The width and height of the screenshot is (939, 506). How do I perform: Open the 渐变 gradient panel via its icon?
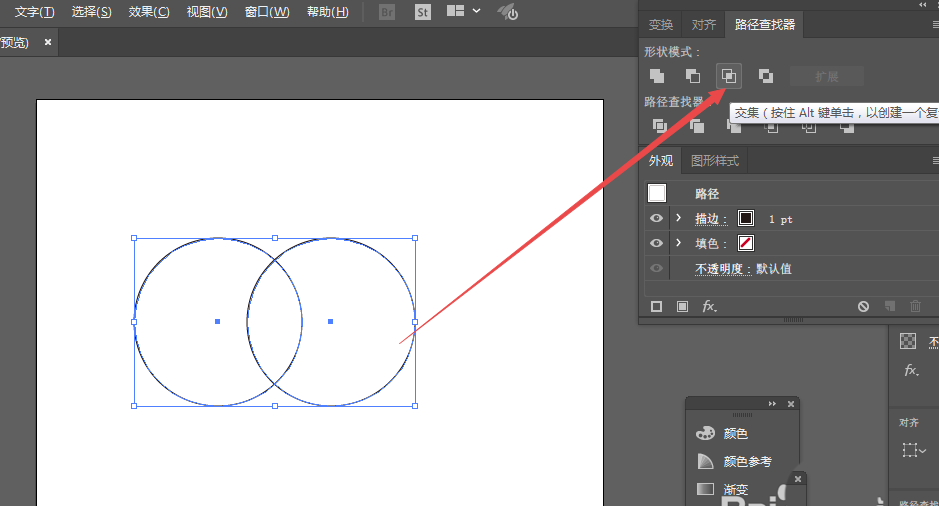[705, 489]
